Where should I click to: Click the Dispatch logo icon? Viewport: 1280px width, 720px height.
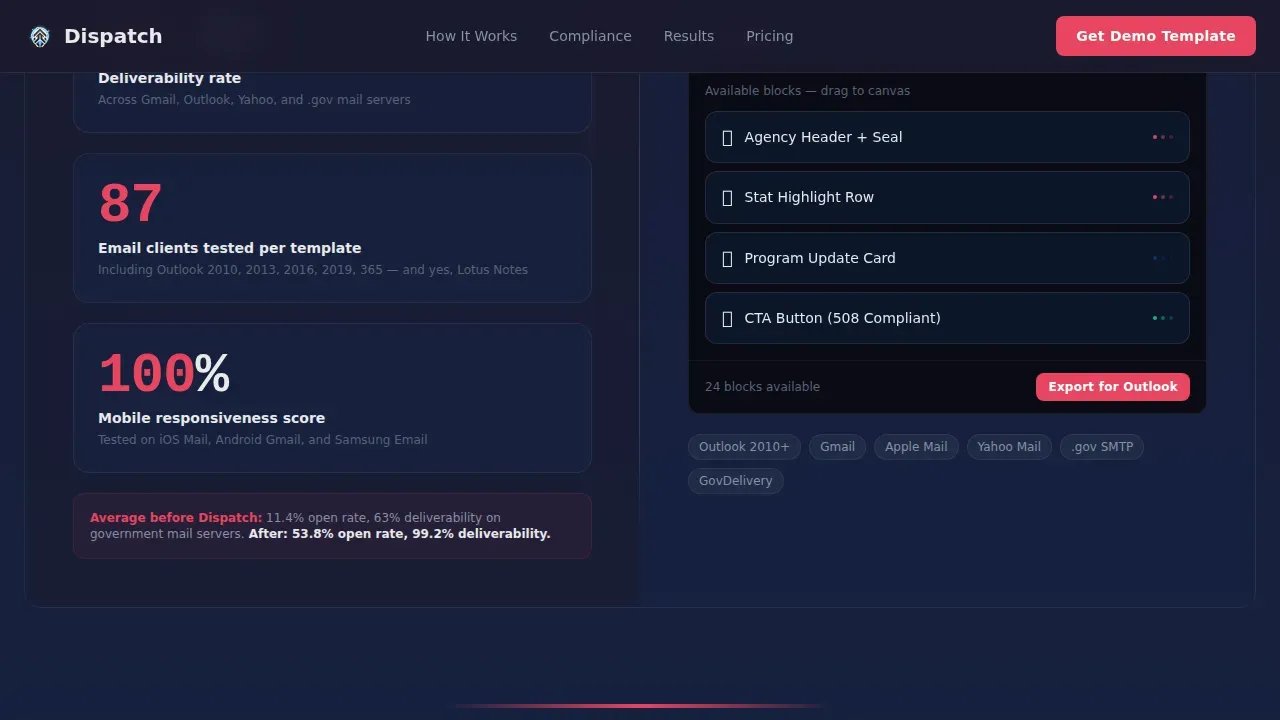point(40,37)
